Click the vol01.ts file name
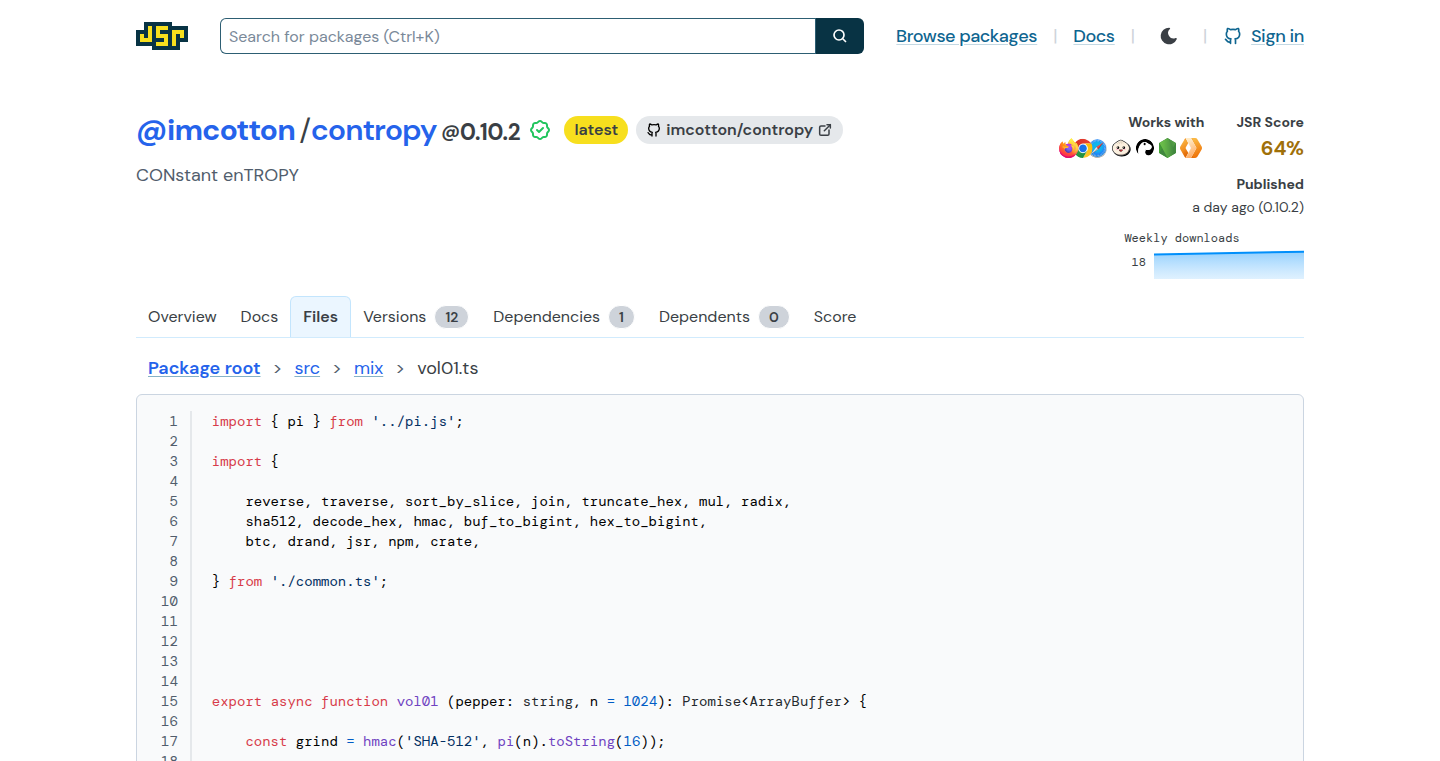1440x761 pixels. point(448,368)
